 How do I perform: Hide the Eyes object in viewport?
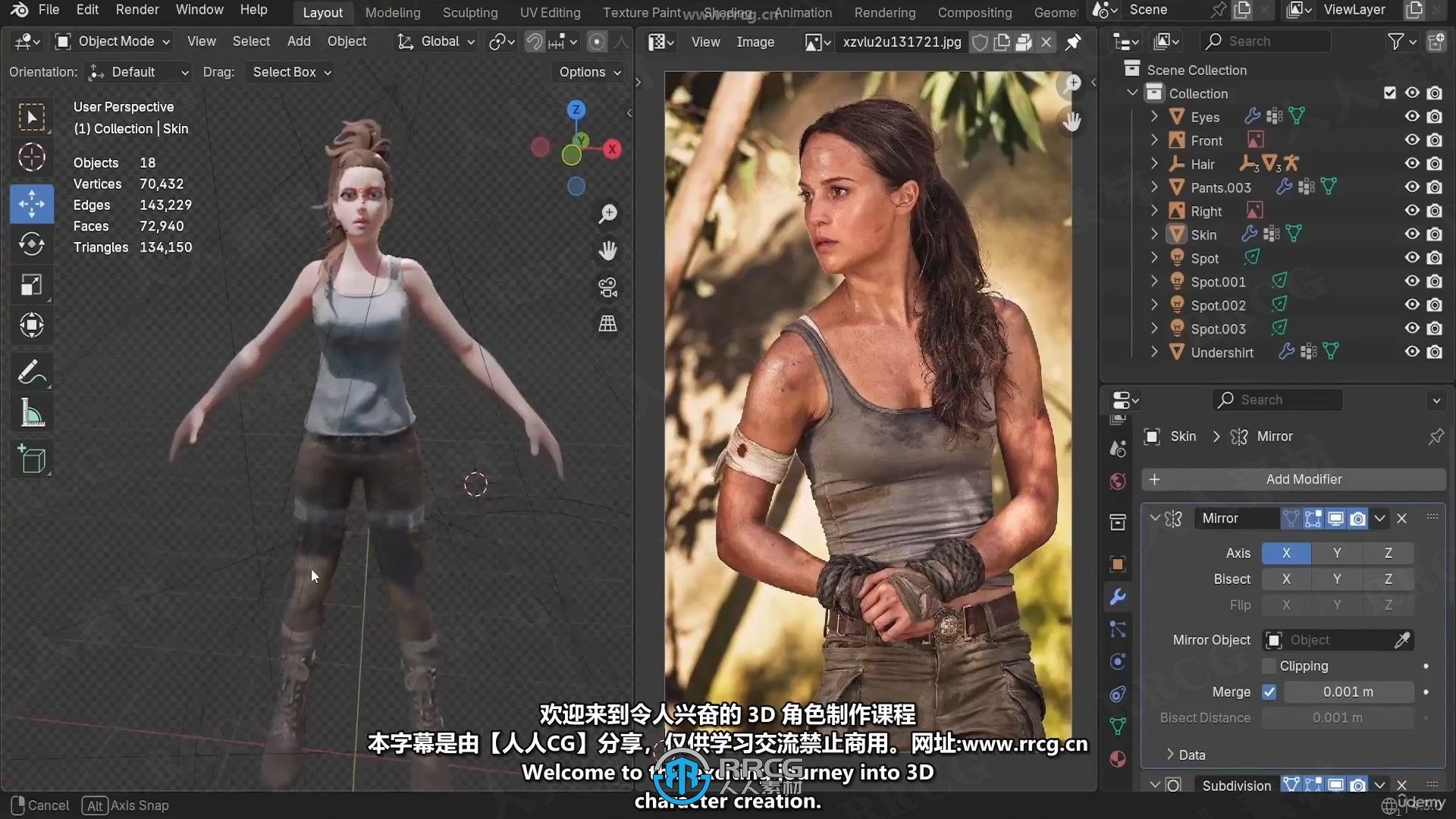coord(1412,117)
